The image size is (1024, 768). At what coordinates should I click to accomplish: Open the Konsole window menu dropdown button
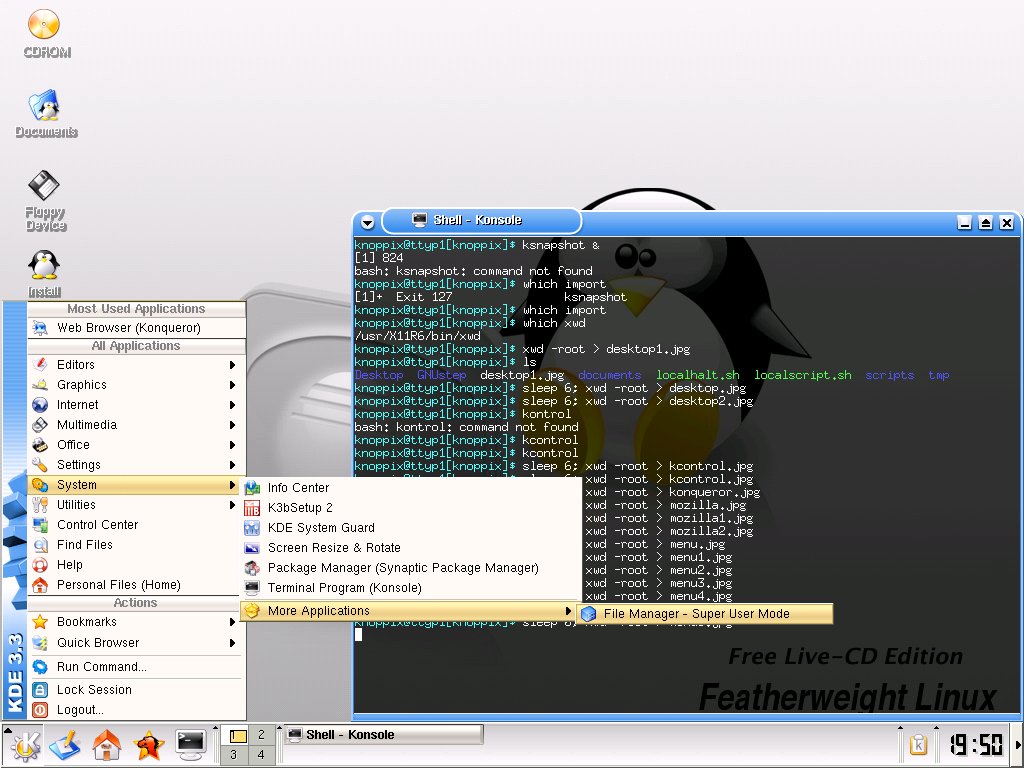(368, 223)
